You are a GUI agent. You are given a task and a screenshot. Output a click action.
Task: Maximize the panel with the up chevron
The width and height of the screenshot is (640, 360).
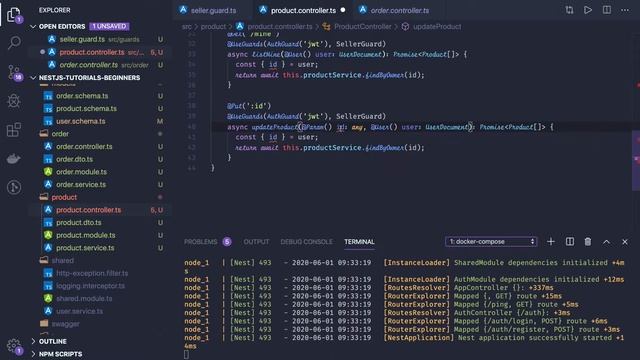pos(607,242)
